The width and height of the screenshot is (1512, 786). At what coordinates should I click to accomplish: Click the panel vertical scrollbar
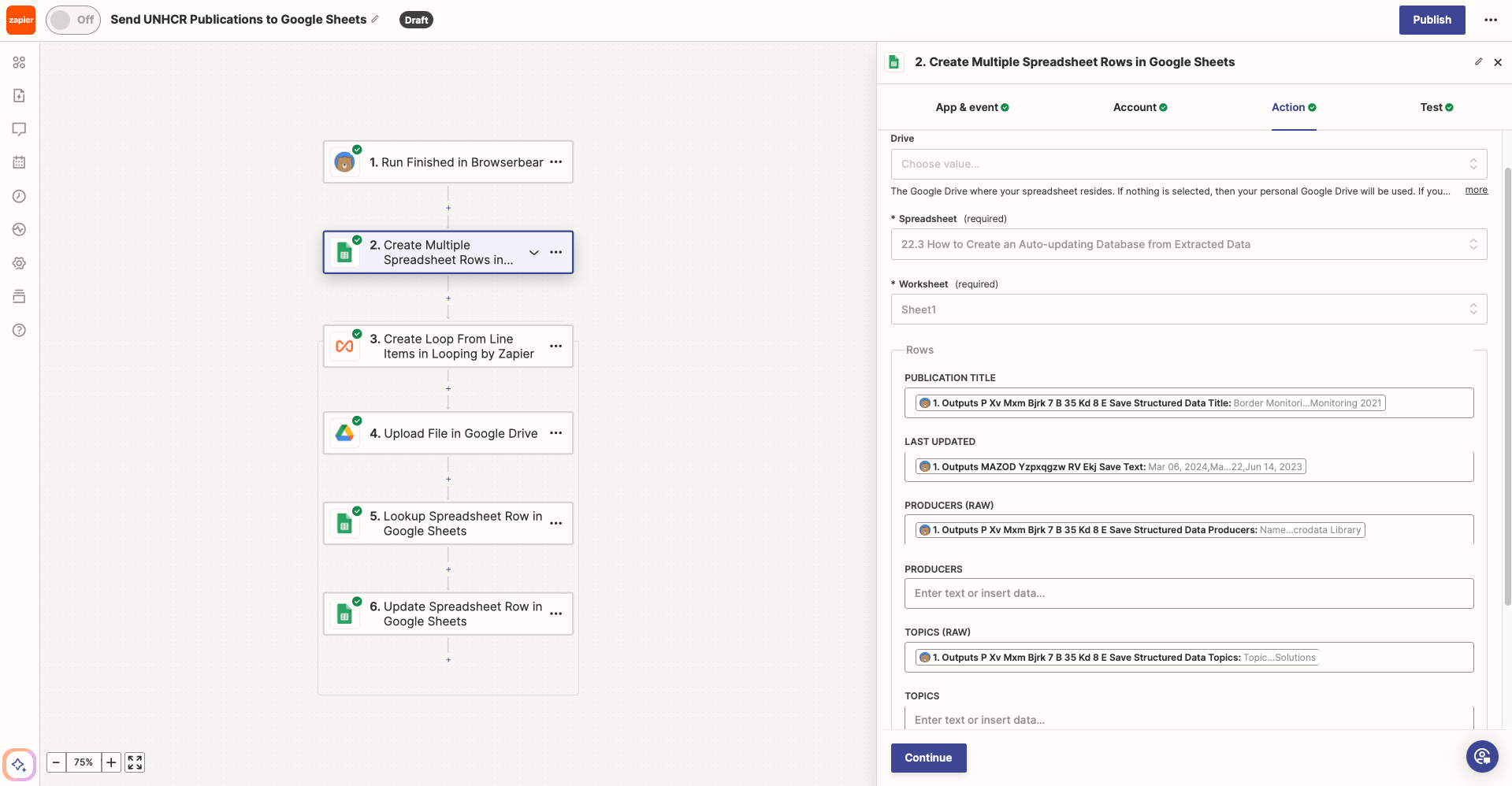pyautogui.click(x=1507, y=386)
